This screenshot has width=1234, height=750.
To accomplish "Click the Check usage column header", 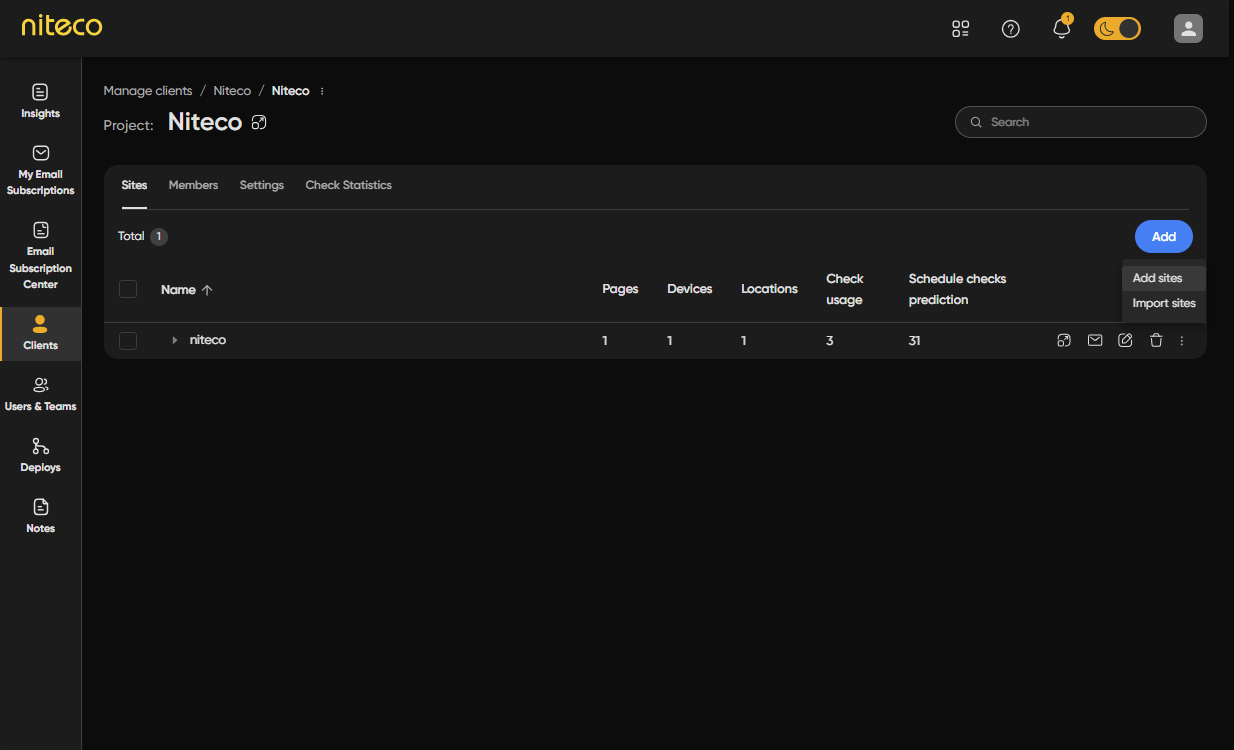I will point(845,289).
